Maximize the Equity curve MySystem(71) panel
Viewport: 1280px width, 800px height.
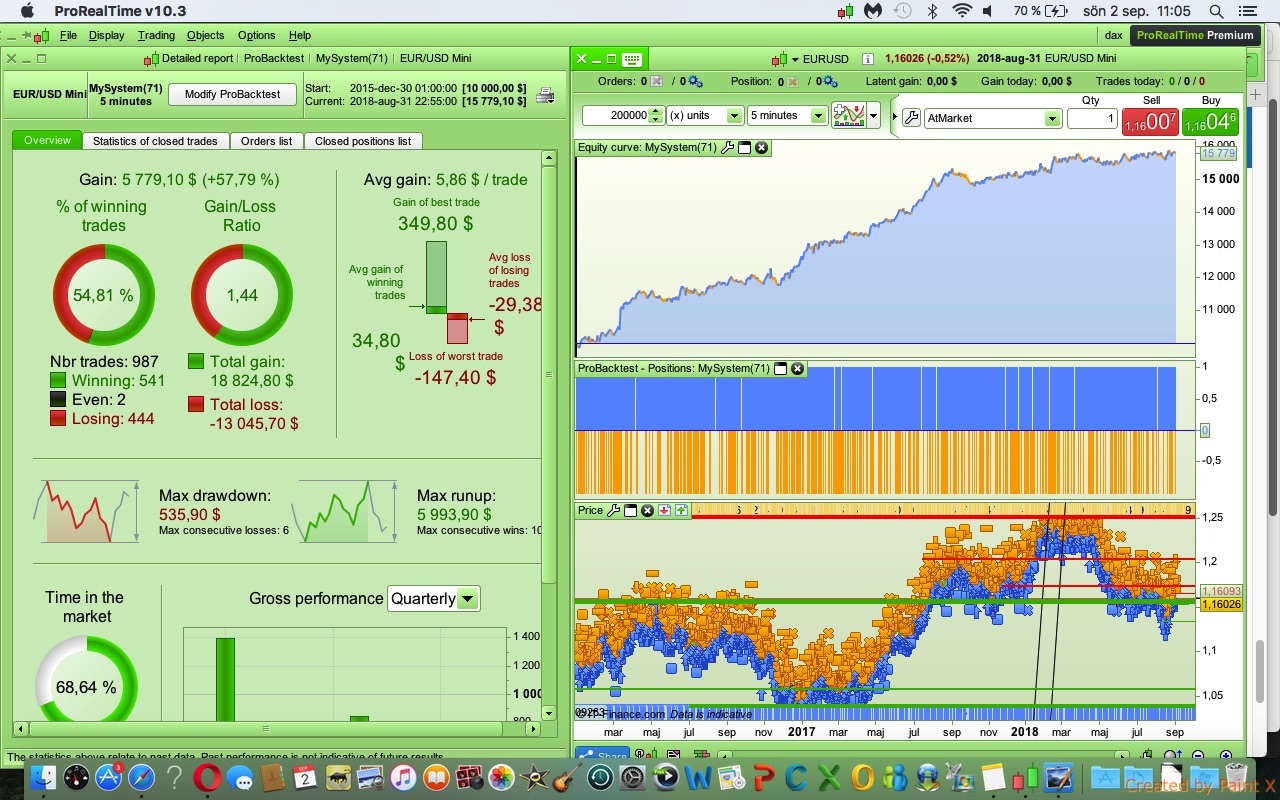[x=745, y=148]
